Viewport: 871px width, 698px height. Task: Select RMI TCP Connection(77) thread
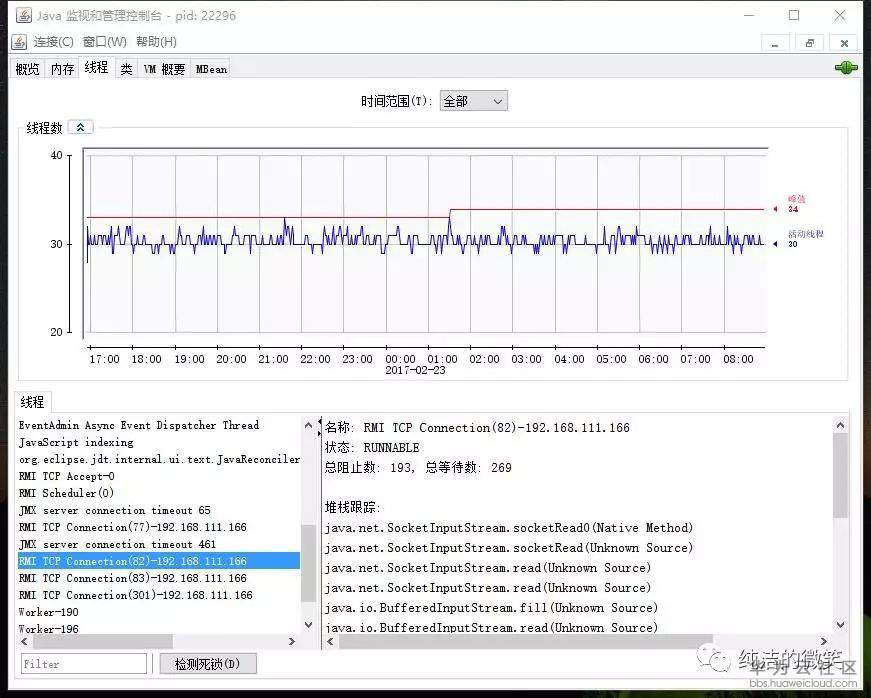click(x=159, y=527)
